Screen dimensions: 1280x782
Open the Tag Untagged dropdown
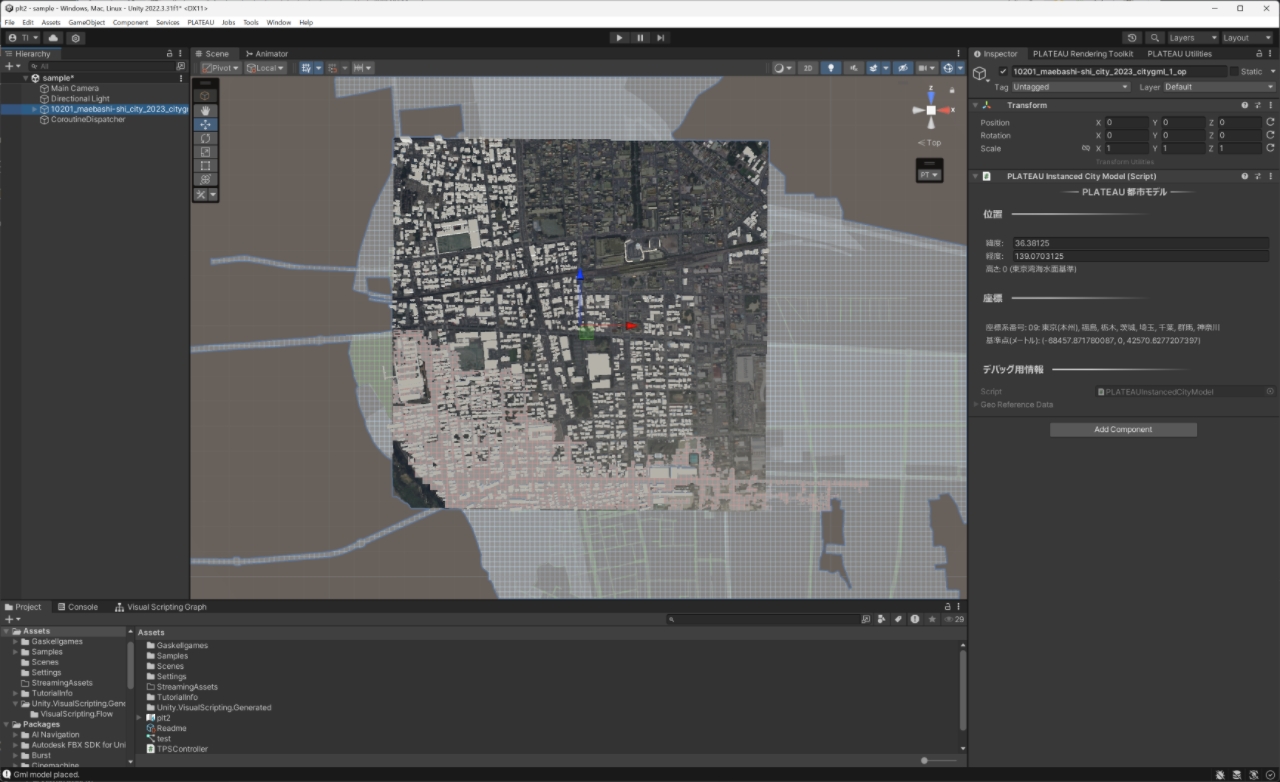click(1071, 87)
